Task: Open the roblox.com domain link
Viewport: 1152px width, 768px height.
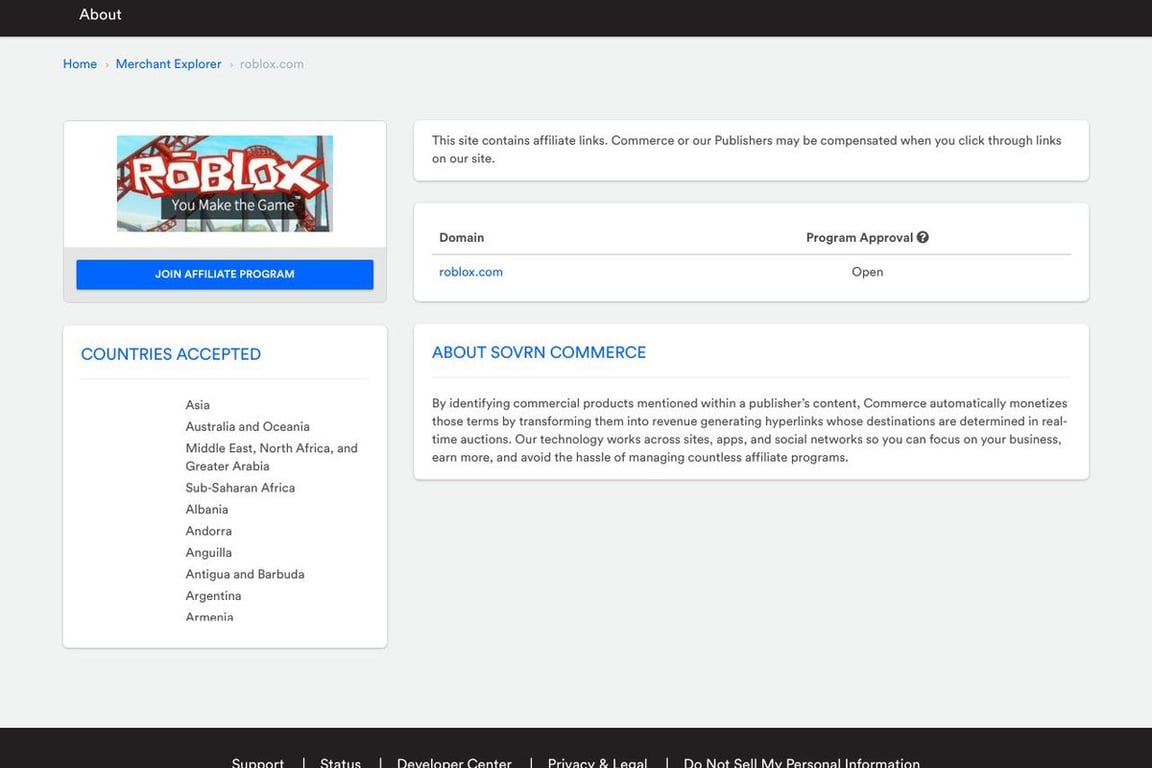Action: point(470,271)
